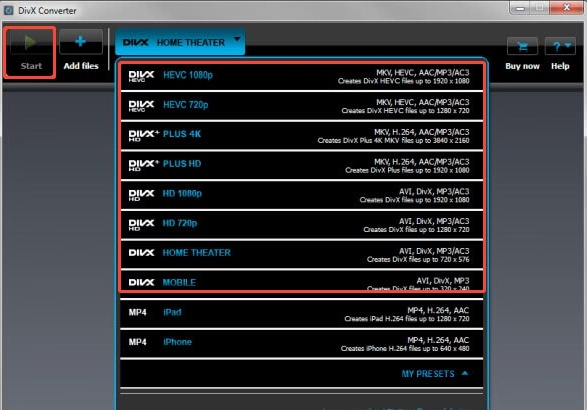This screenshot has height=410, width=587.
Task: Click MP4 label beside iPhone
Action: pyautogui.click(x=137, y=342)
